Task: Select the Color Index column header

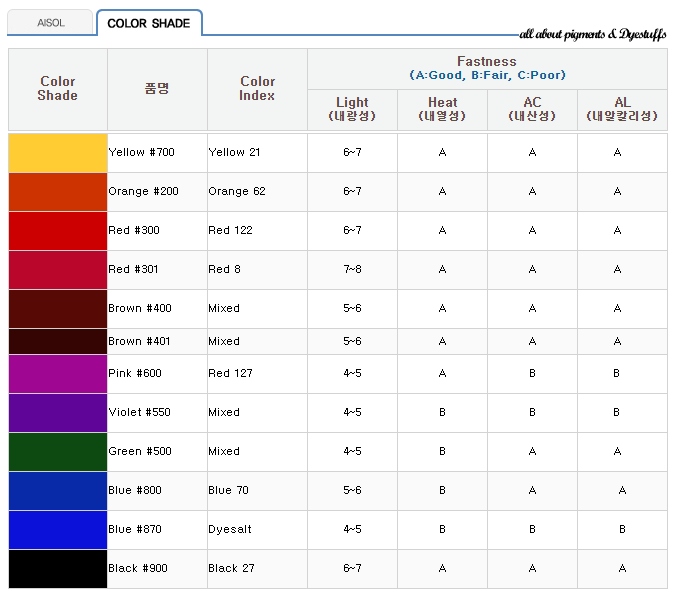Action: (x=257, y=89)
